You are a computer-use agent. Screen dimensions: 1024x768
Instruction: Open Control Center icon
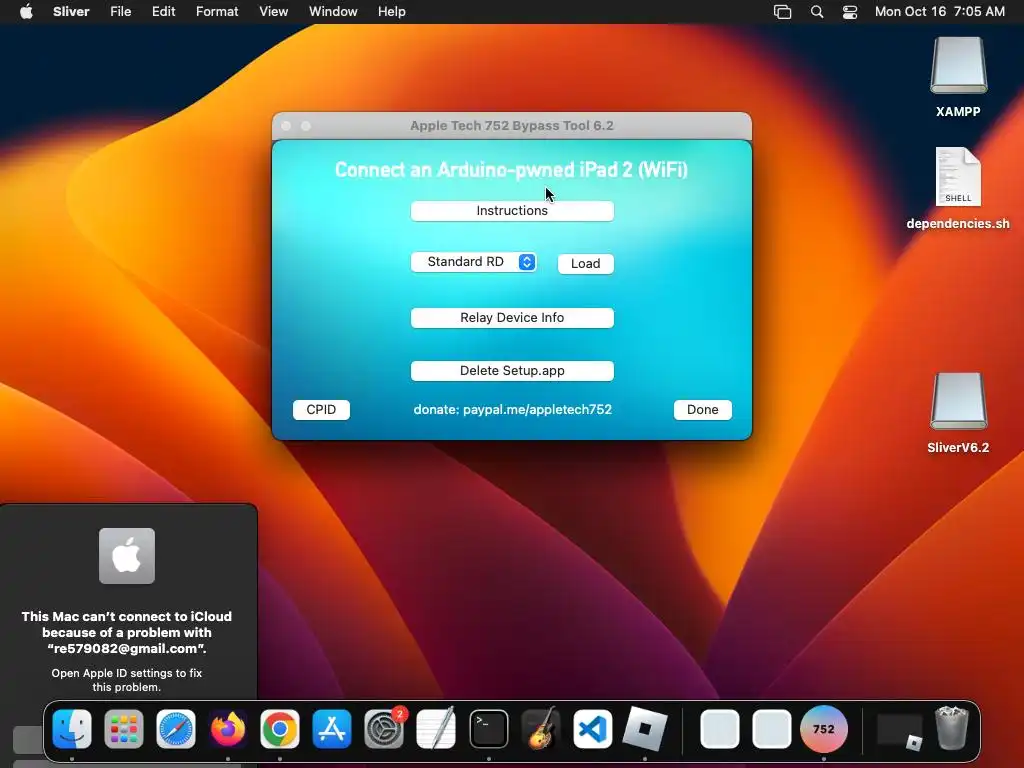pos(850,12)
